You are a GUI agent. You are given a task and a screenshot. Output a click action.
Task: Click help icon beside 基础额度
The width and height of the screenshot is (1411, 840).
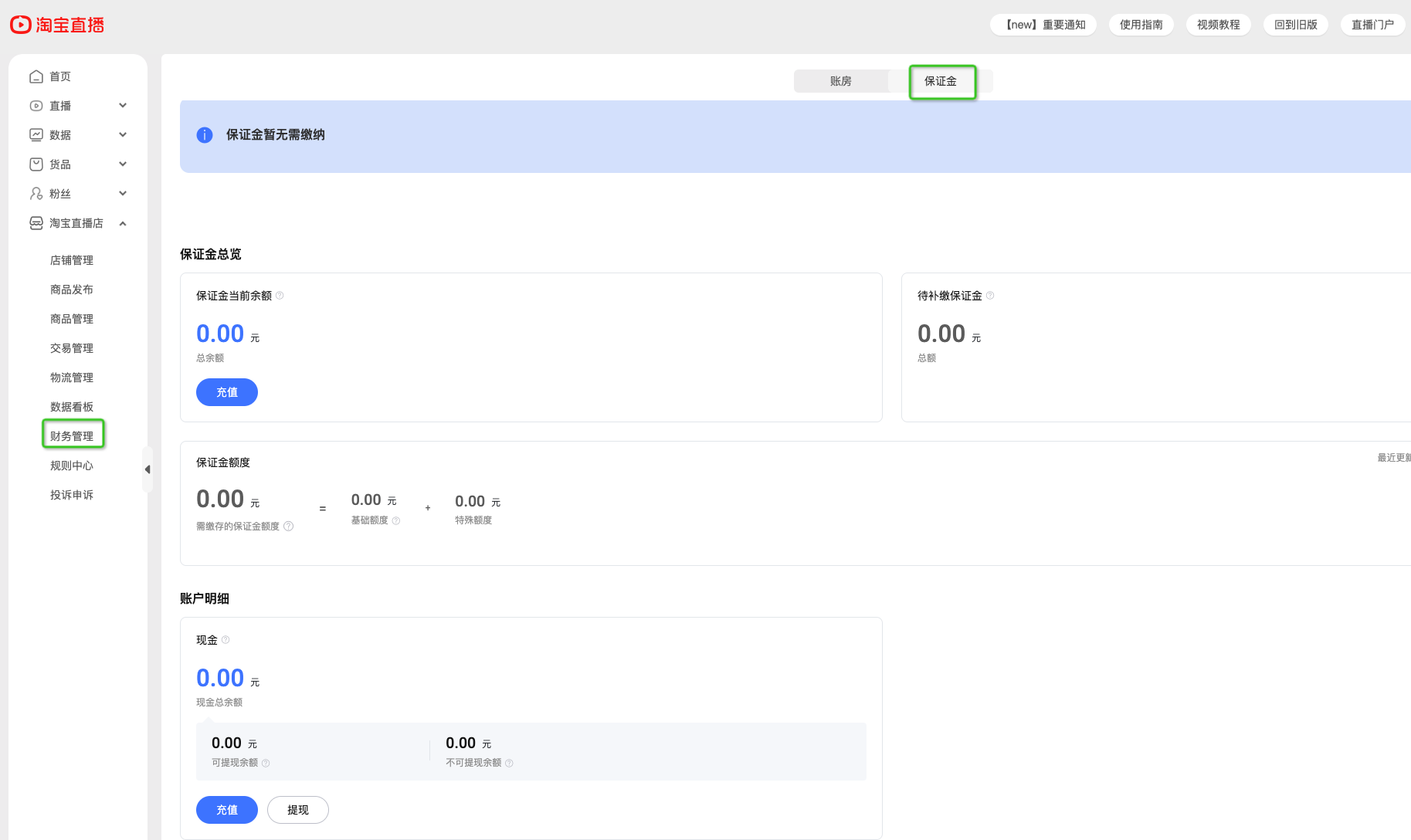pos(396,521)
